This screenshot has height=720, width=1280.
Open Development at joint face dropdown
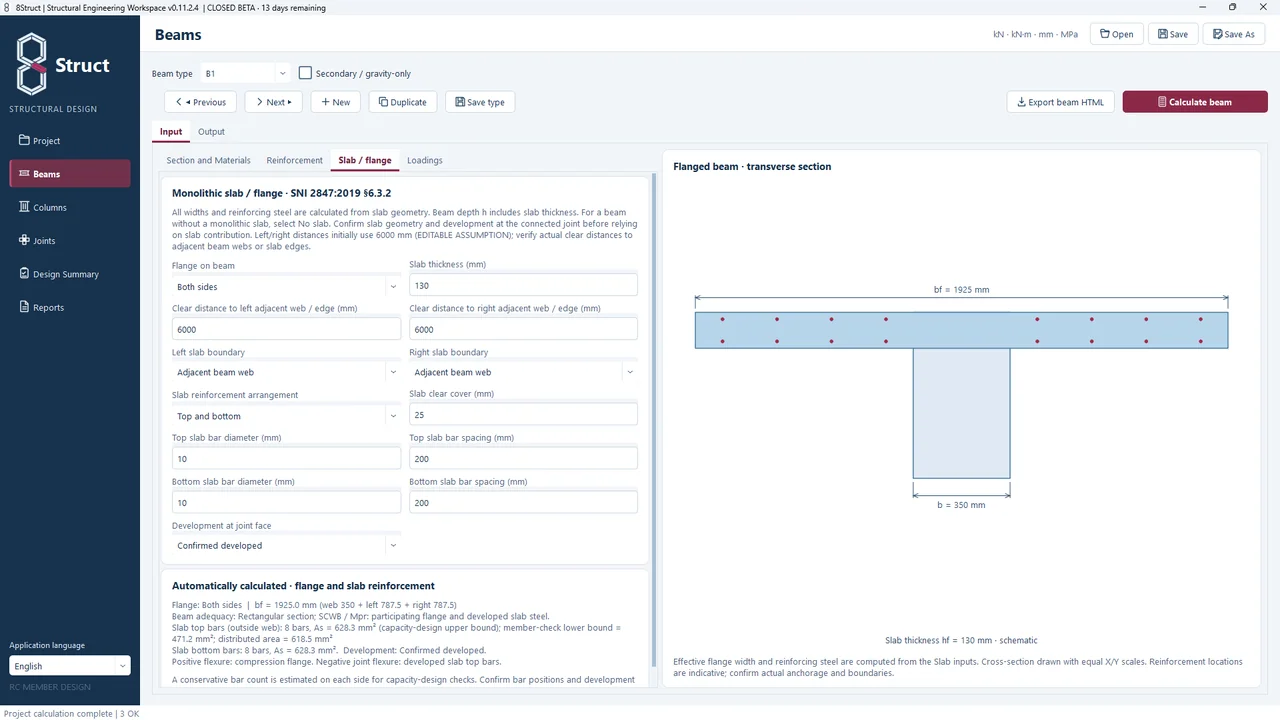point(286,546)
